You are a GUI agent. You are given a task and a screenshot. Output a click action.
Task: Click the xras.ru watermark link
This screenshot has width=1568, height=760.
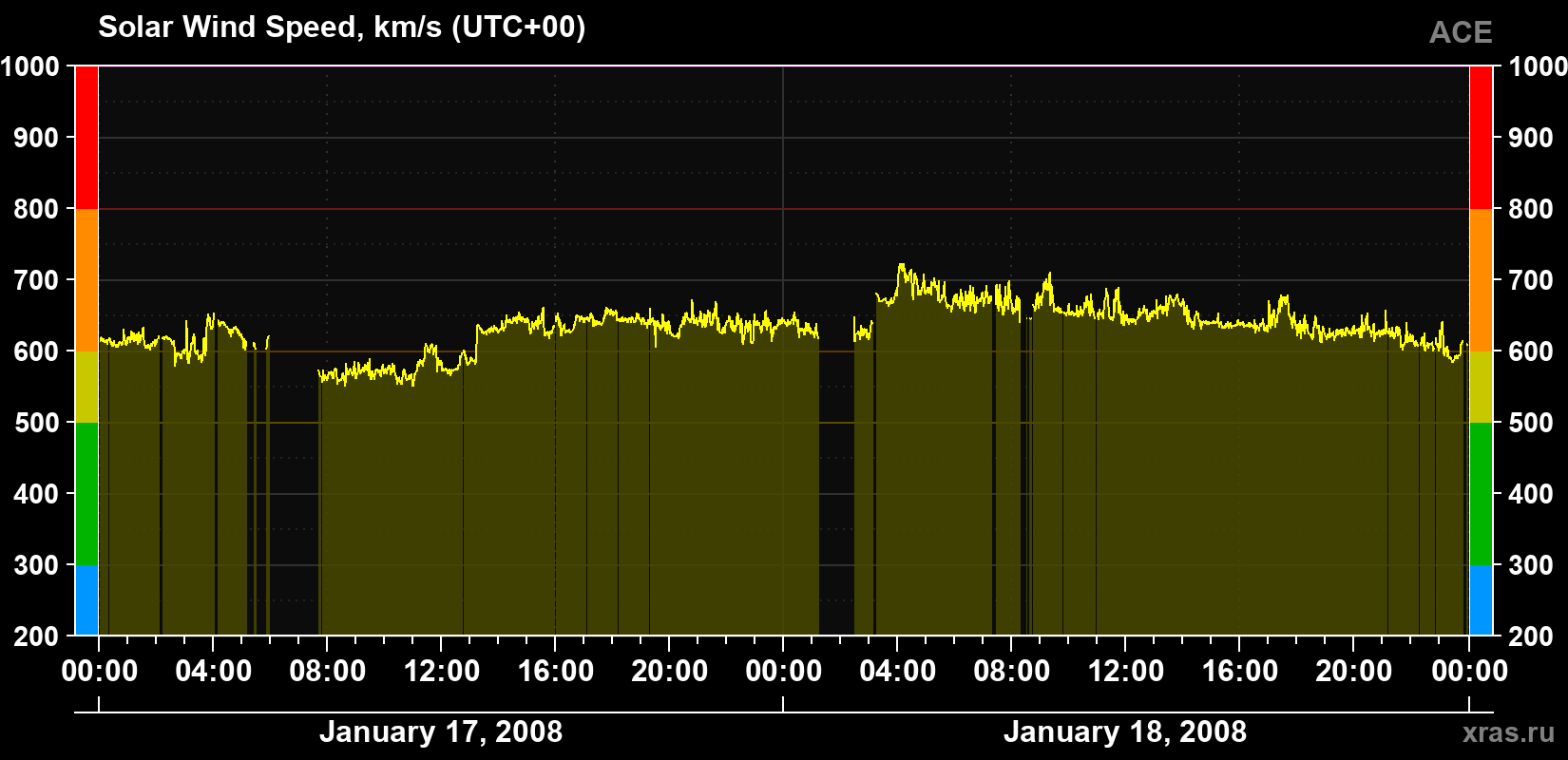(x=1508, y=732)
